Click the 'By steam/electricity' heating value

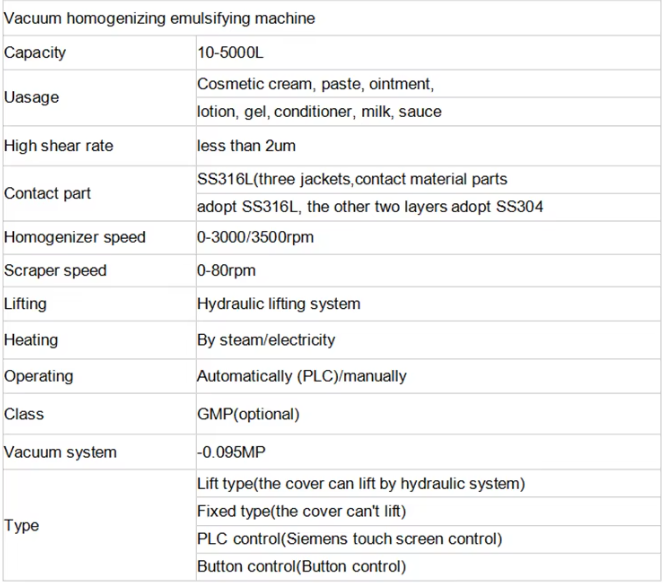pos(266,340)
